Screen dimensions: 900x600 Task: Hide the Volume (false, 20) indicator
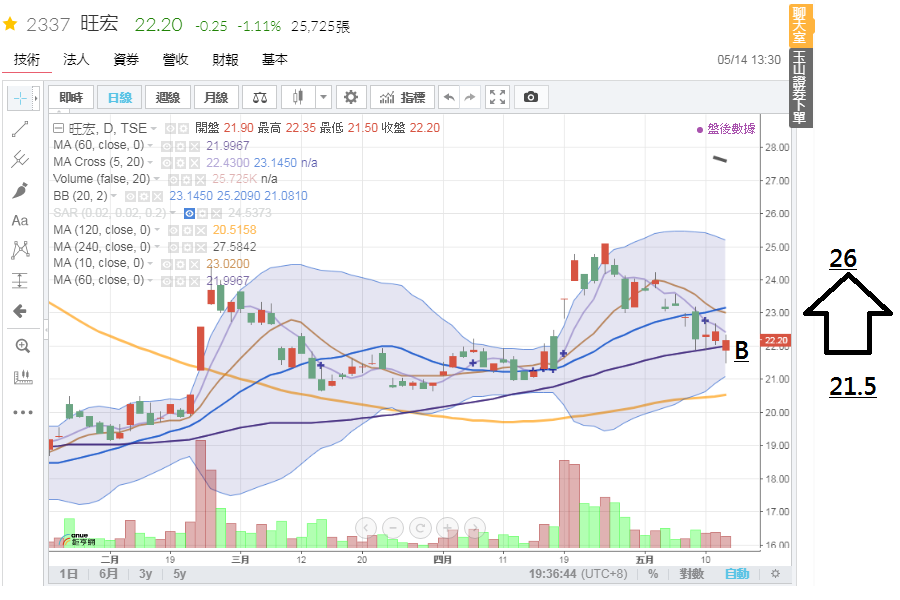pyautogui.click(x=174, y=180)
